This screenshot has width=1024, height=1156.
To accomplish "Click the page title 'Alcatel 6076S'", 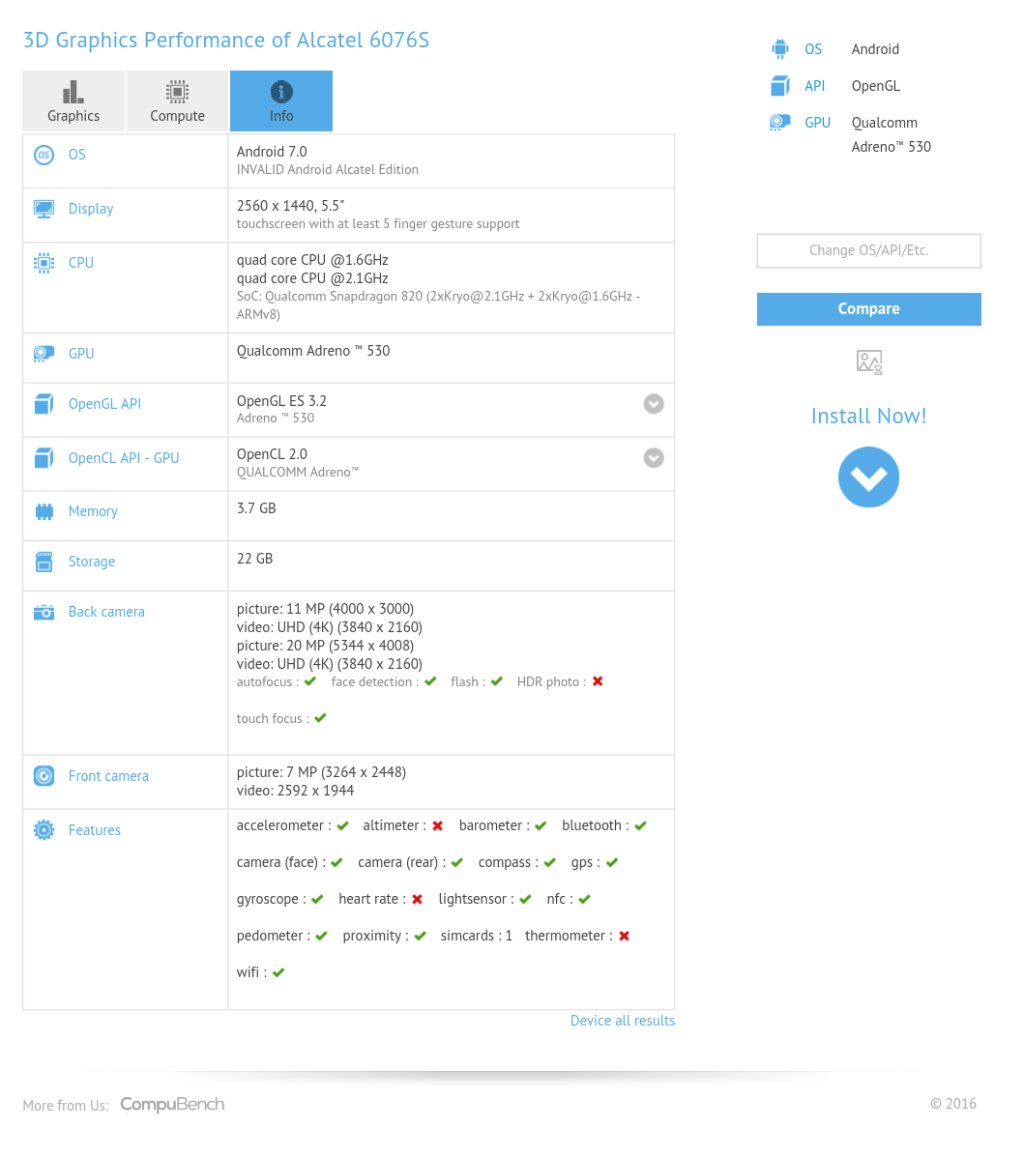I will coord(363,40).
